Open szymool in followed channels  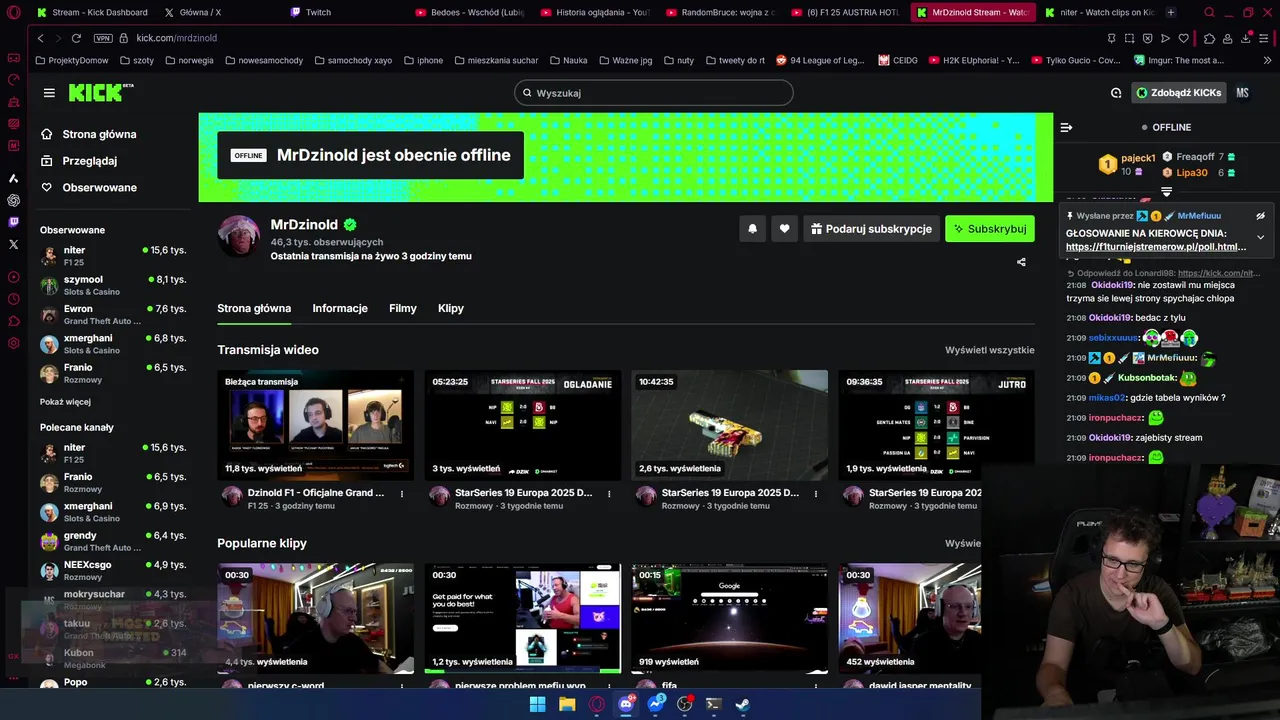pos(113,285)
